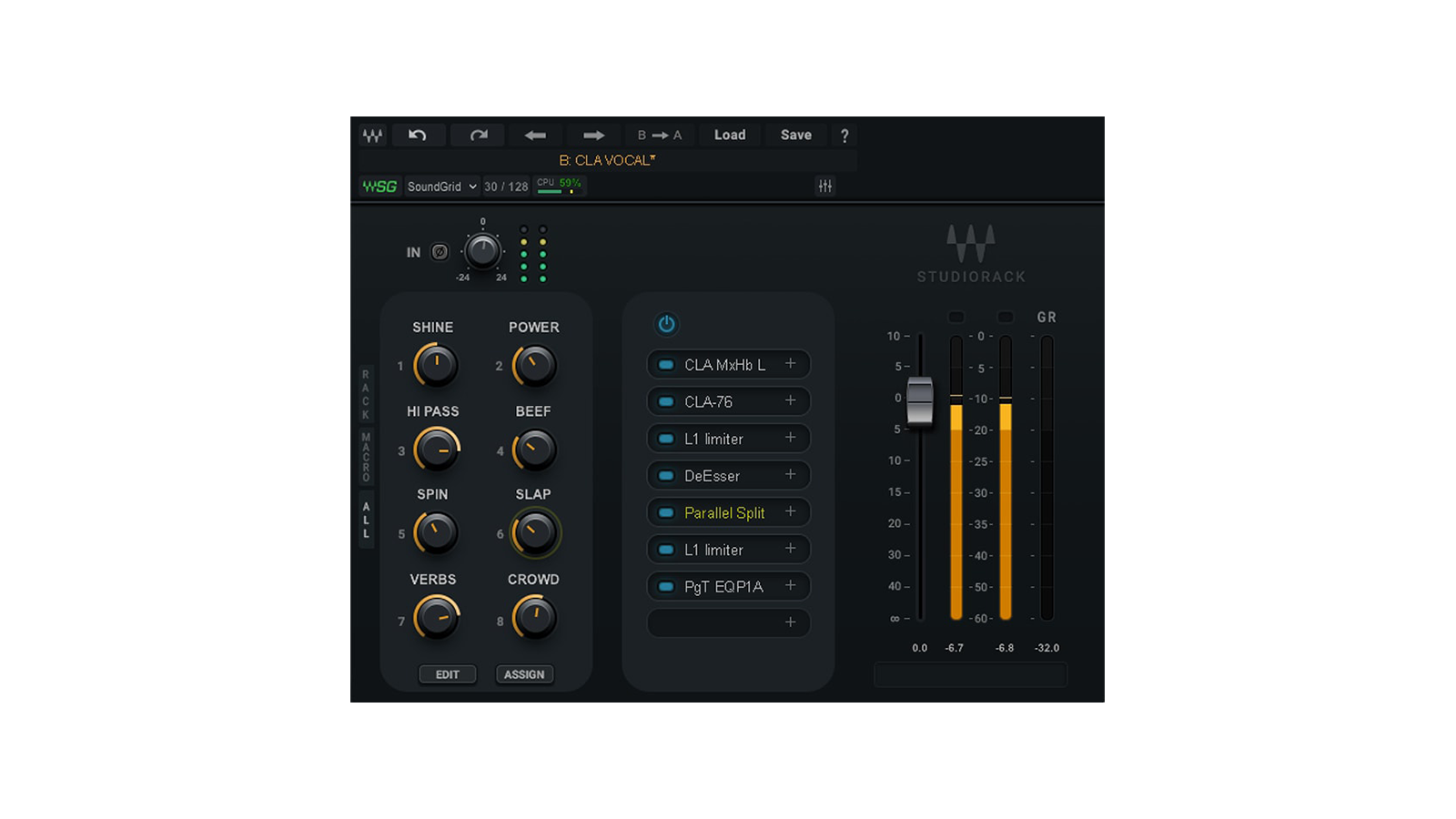Click the -6.7 left peak value
Image resolution: width=1456 pixels, height=819 pixels.
(x=954, y=648)
